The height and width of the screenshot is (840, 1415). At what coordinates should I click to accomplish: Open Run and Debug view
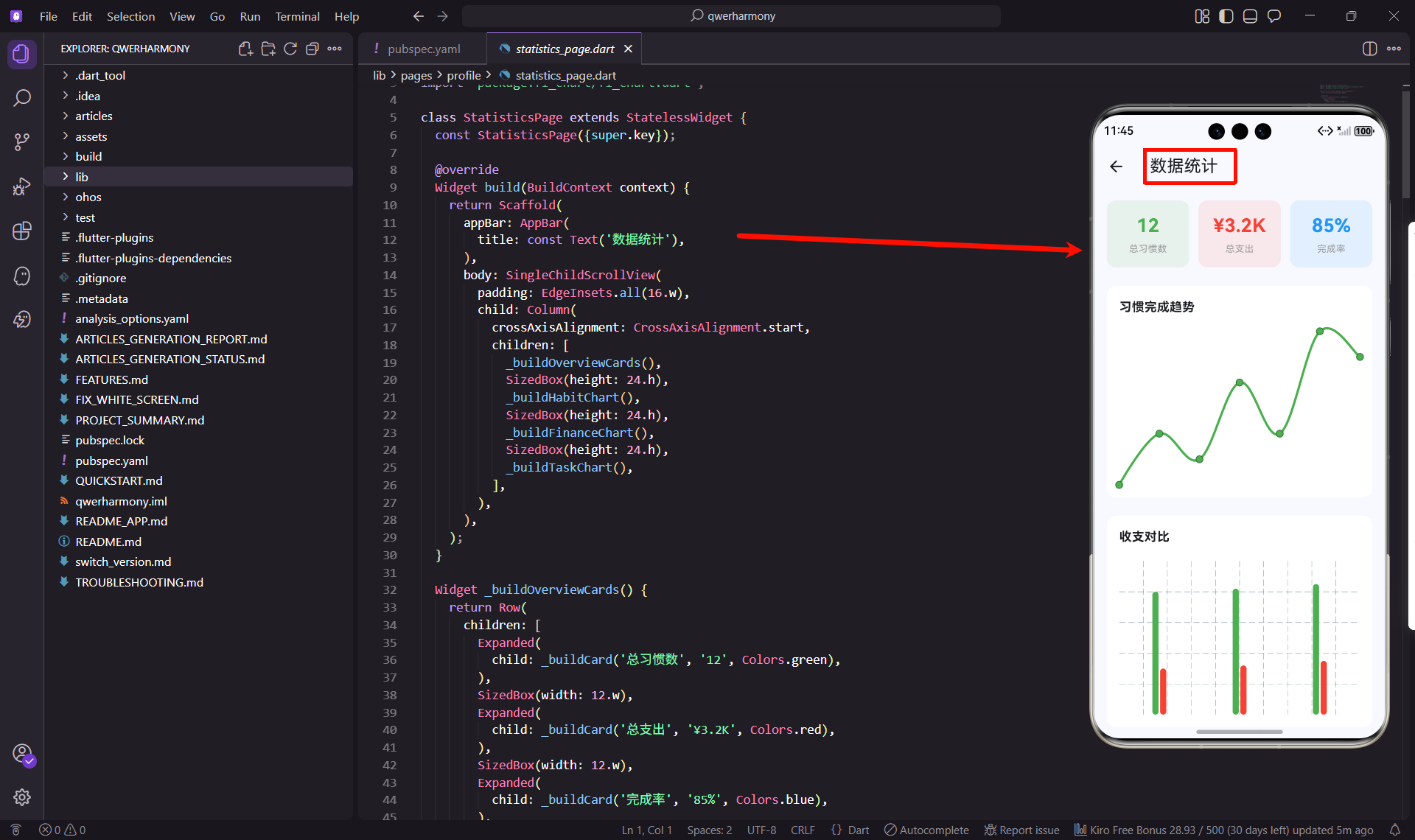point(22,186)
